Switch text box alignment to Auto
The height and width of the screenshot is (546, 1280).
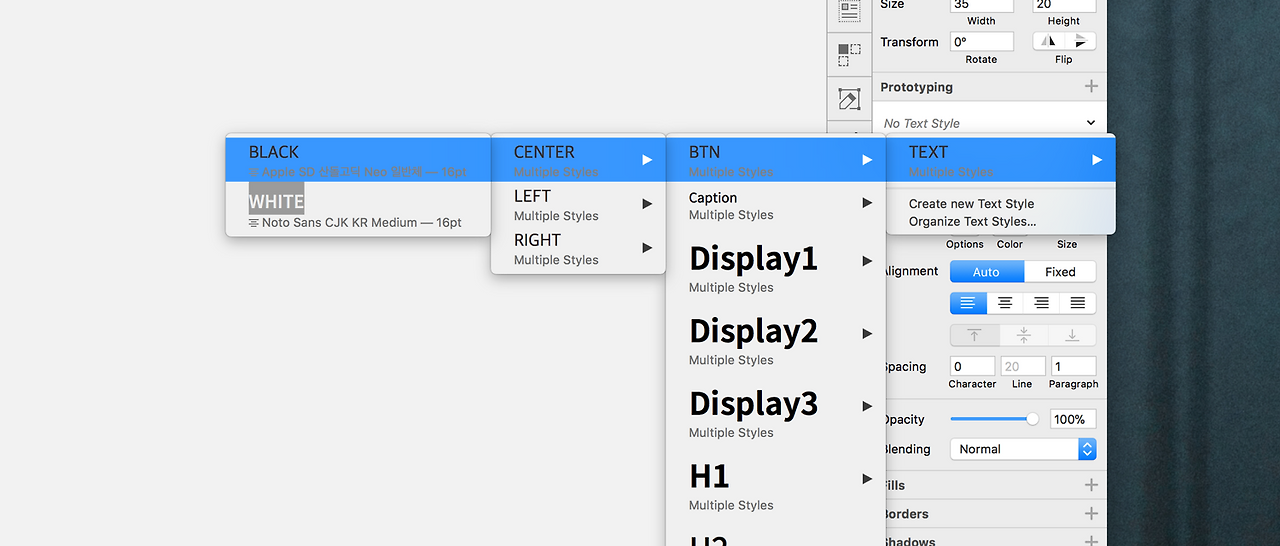tap(986, 272)
